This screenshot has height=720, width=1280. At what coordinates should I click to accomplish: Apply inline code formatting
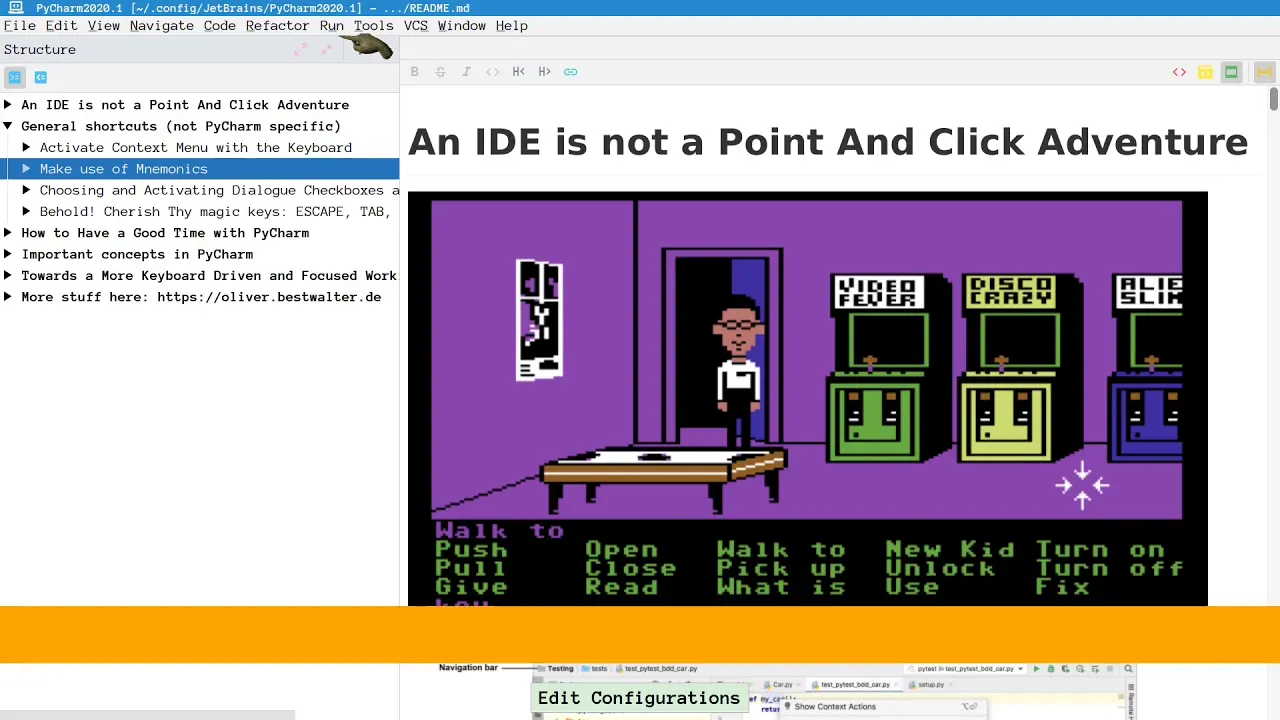pyautogui.click(x=492, y=72)
